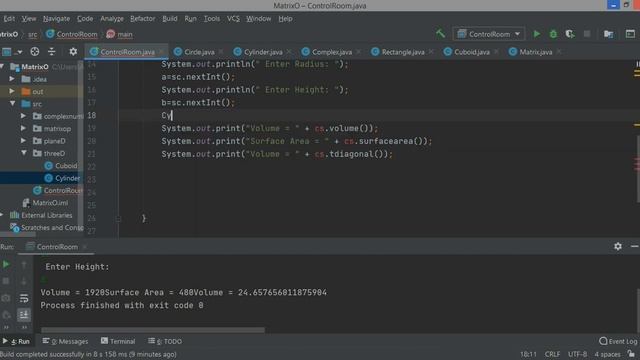
Task: Run ControlRoom with green play button
Action: (537, 34)
